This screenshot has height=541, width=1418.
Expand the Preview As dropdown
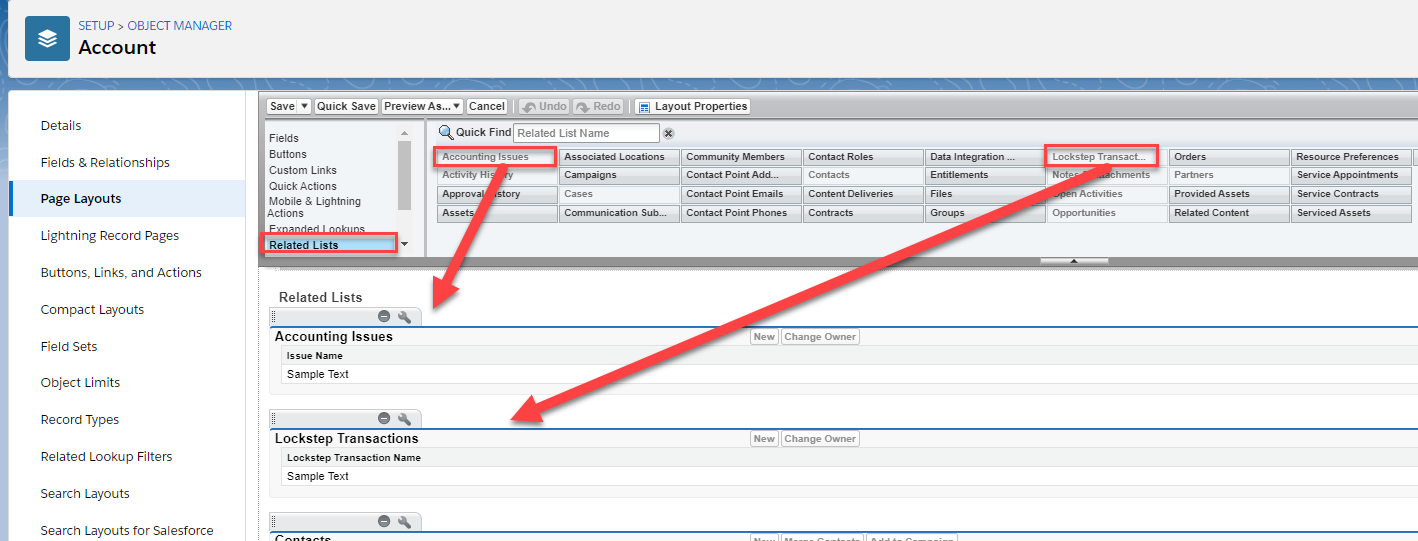tap(456, 106)
